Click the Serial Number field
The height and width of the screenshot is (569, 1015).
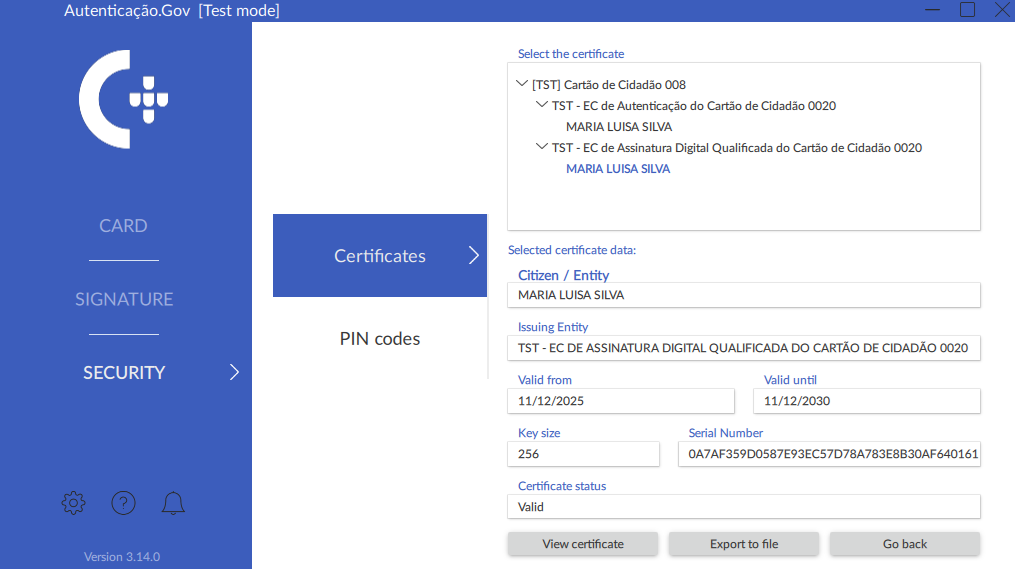click(x=830, y=454)
